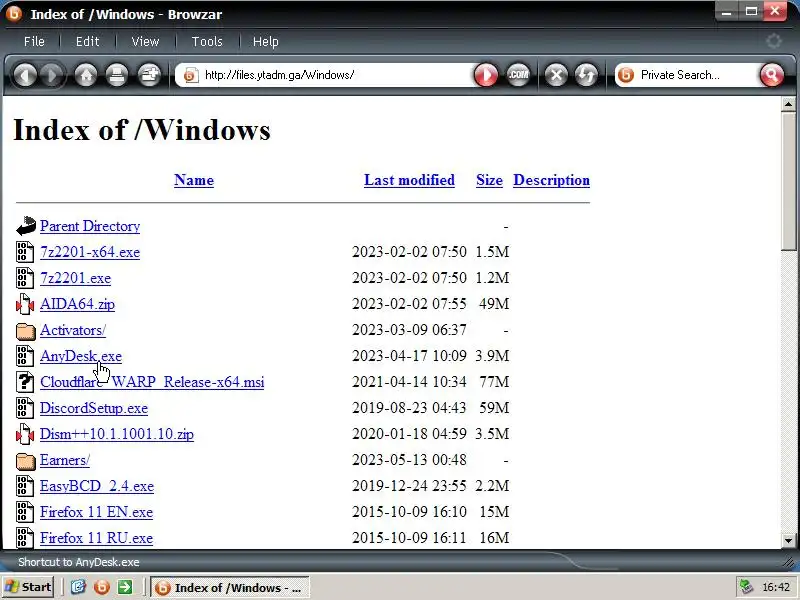Screen dimensions: 800x600
Task: Select the Index of /Windows taskbar button
Action: point(230,588)
